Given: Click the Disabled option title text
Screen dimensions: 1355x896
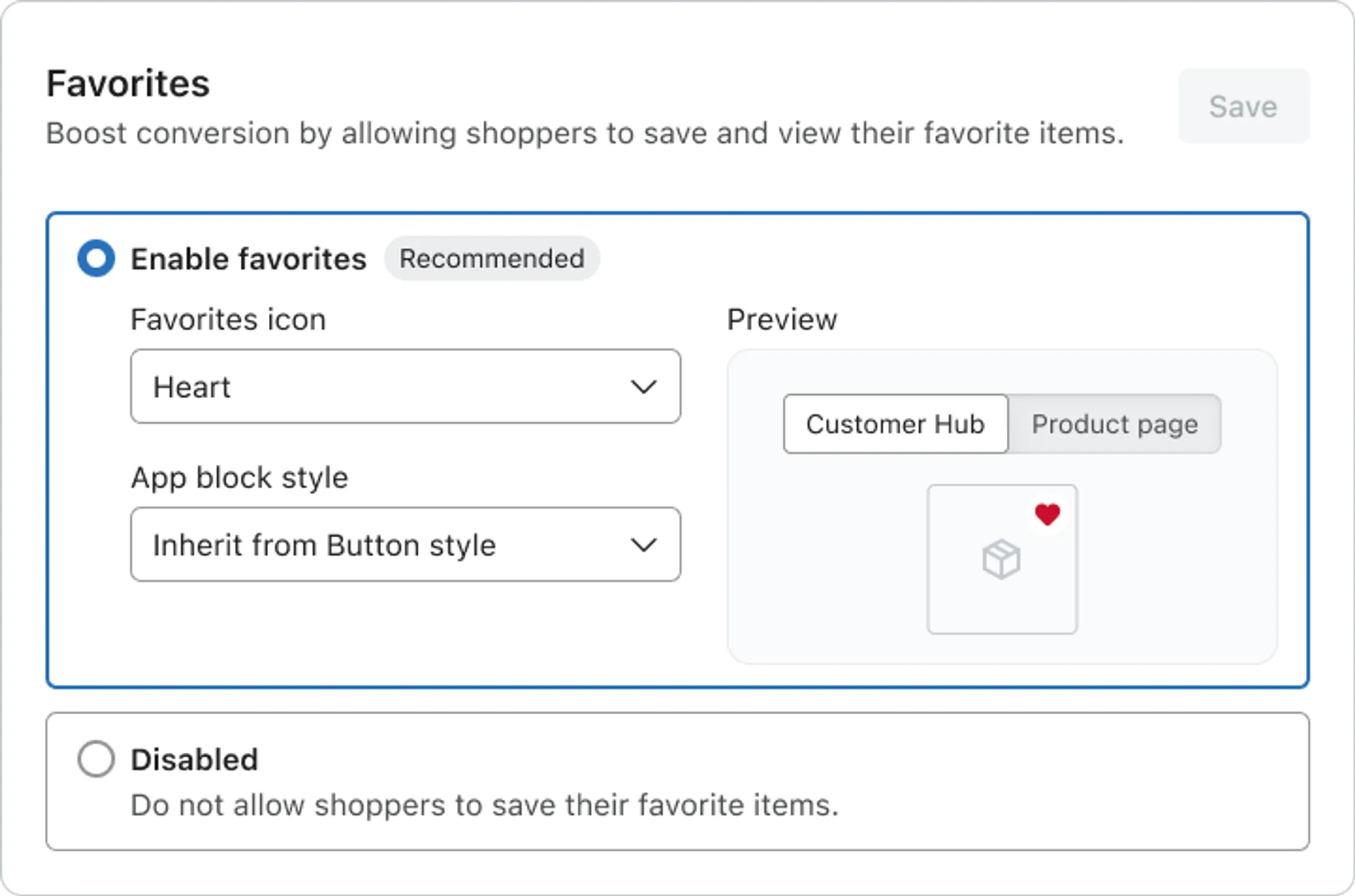Looking at the screenshot, I should [x=194, y=759].
